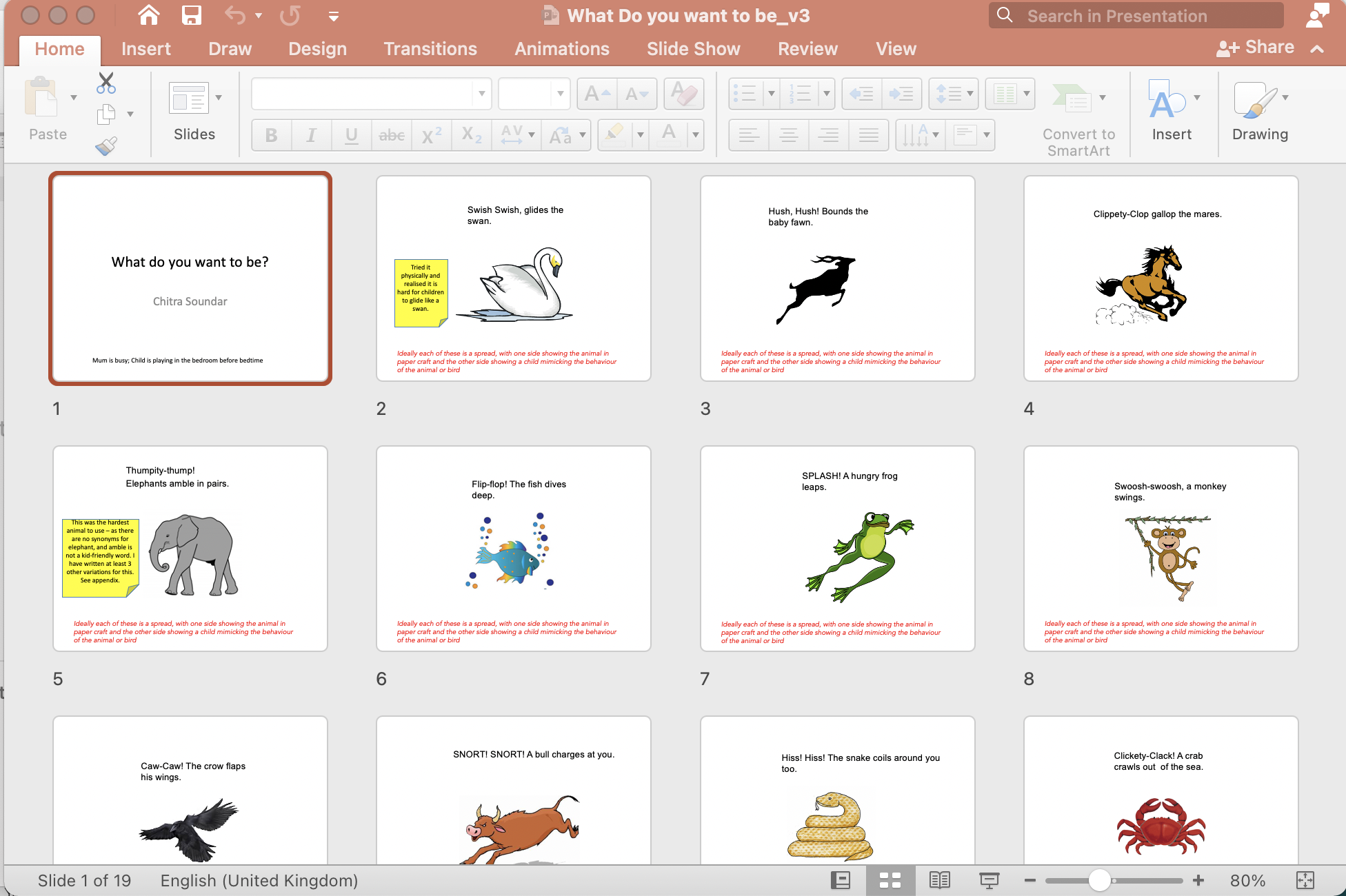Switch to Reading View icon
1346x896 pixels.
939,880
